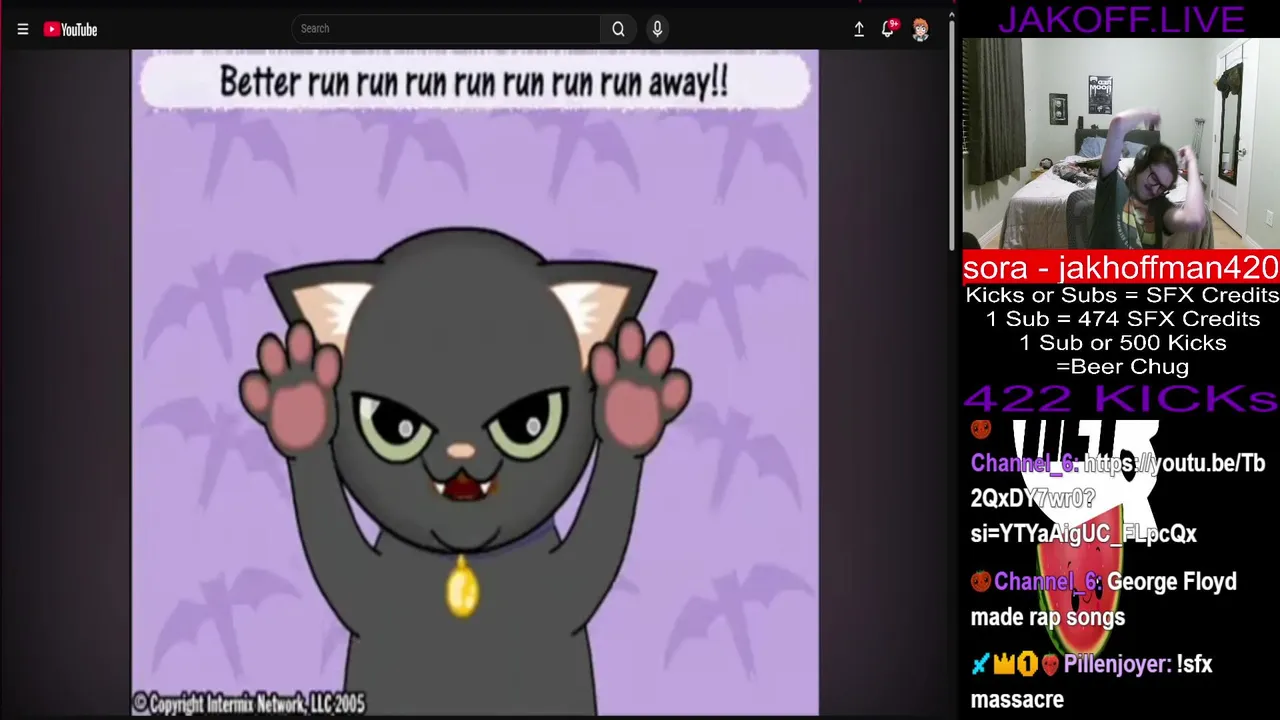Click Pillenjoyer username in chat
Viewport: 1280px width, 720px height.
coord(1117,664)
